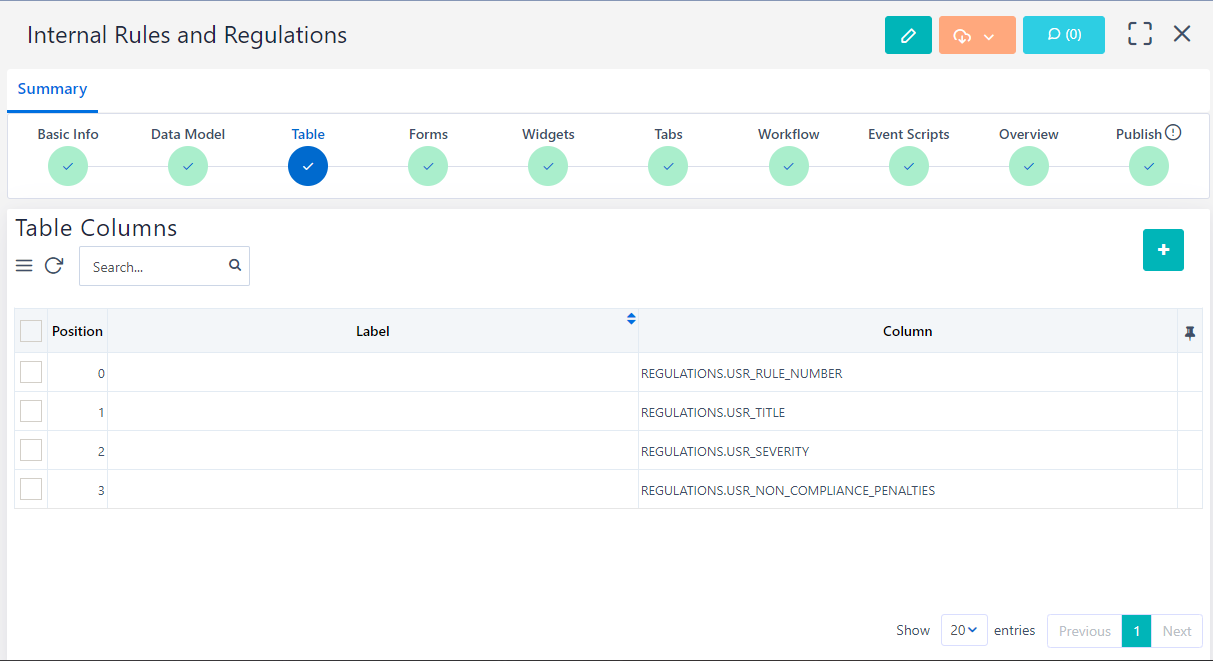Open the orange cloud download dropdown

(976, 35)
